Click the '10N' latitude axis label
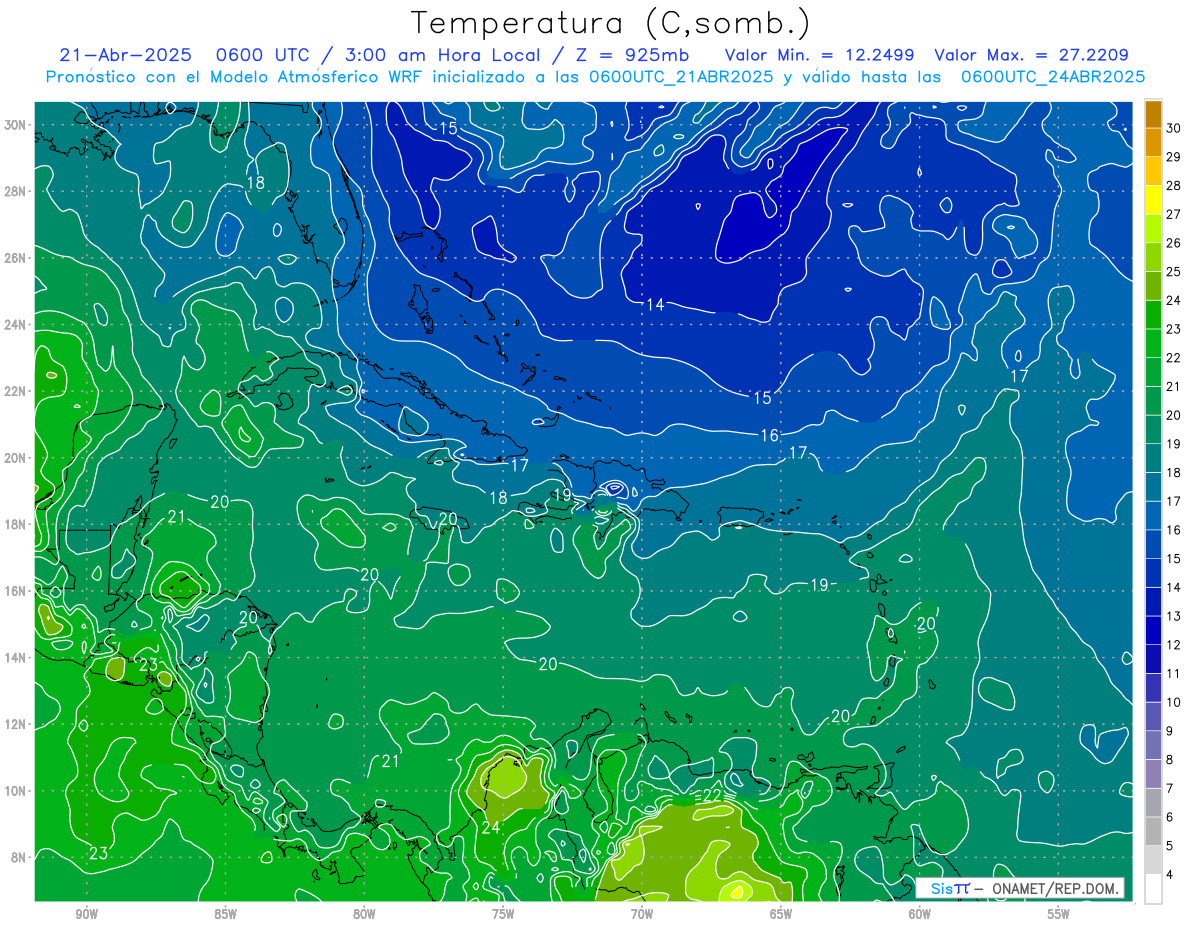This screenshot has height=927, width=1200. point(17,790)
